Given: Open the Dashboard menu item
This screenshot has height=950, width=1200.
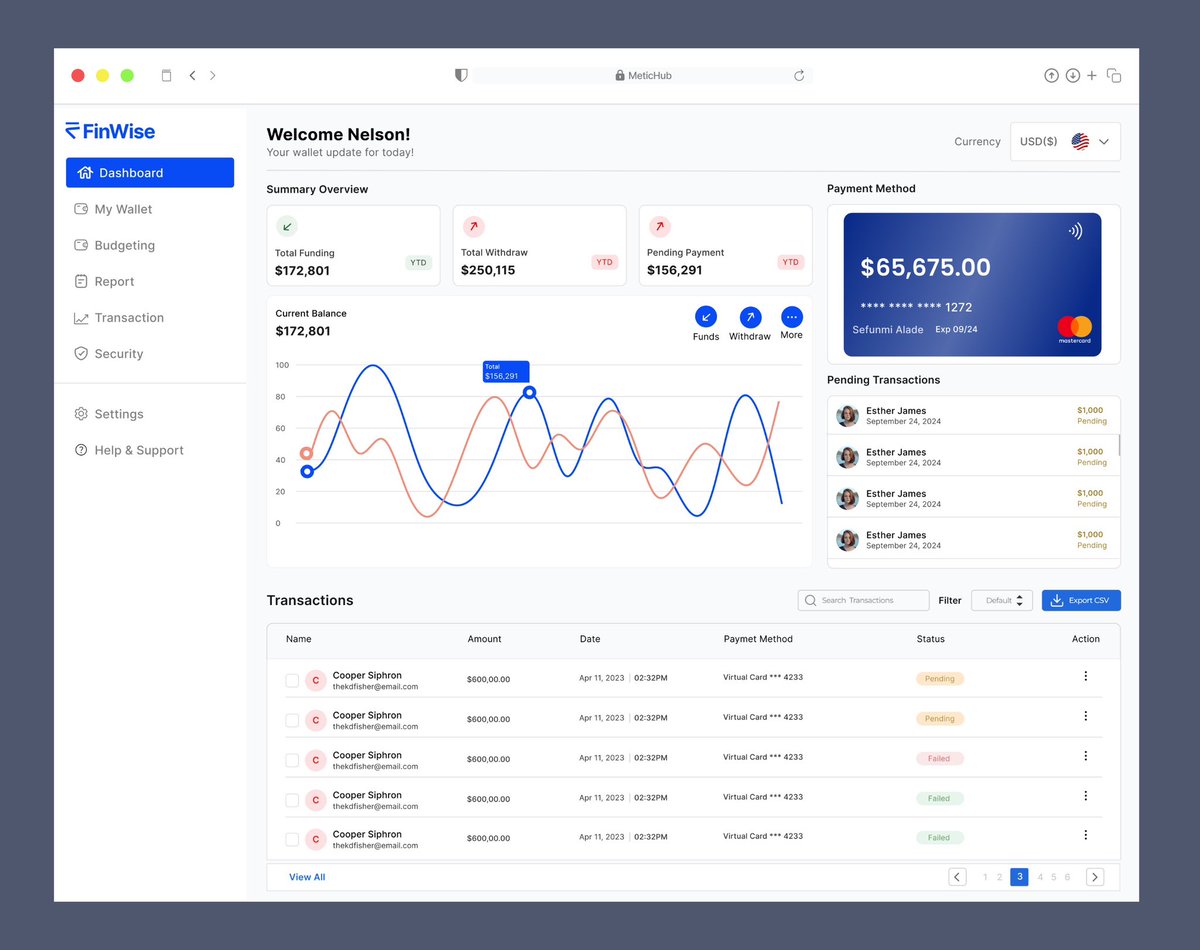Looking at the screenshot, I should tap(150, 173).
